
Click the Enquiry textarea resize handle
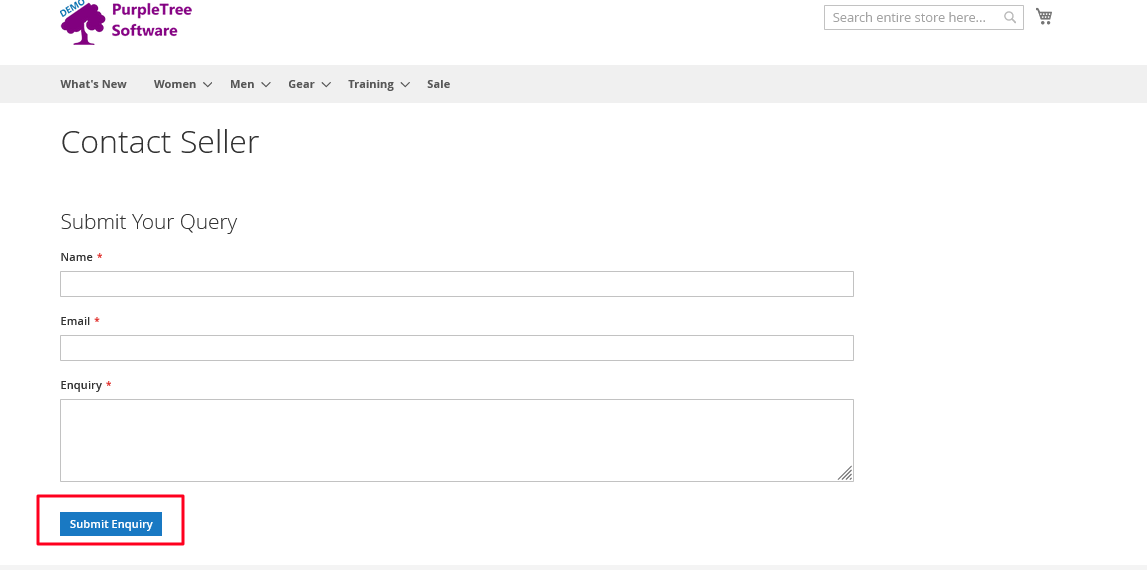(x=845, y=473)
